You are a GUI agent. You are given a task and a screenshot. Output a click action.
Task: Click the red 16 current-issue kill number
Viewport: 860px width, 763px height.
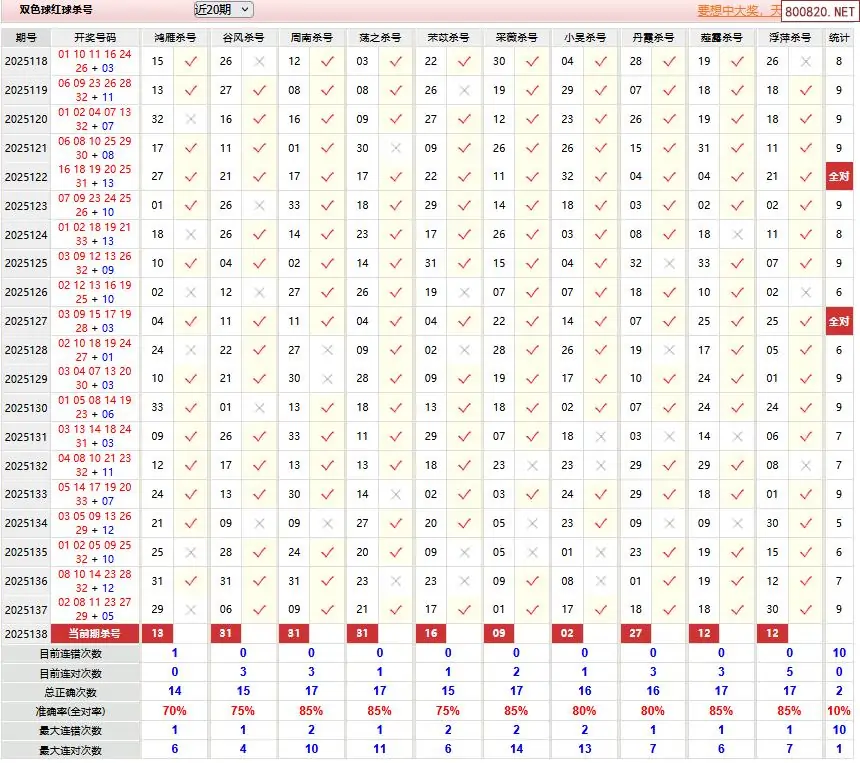pos(430,634)
